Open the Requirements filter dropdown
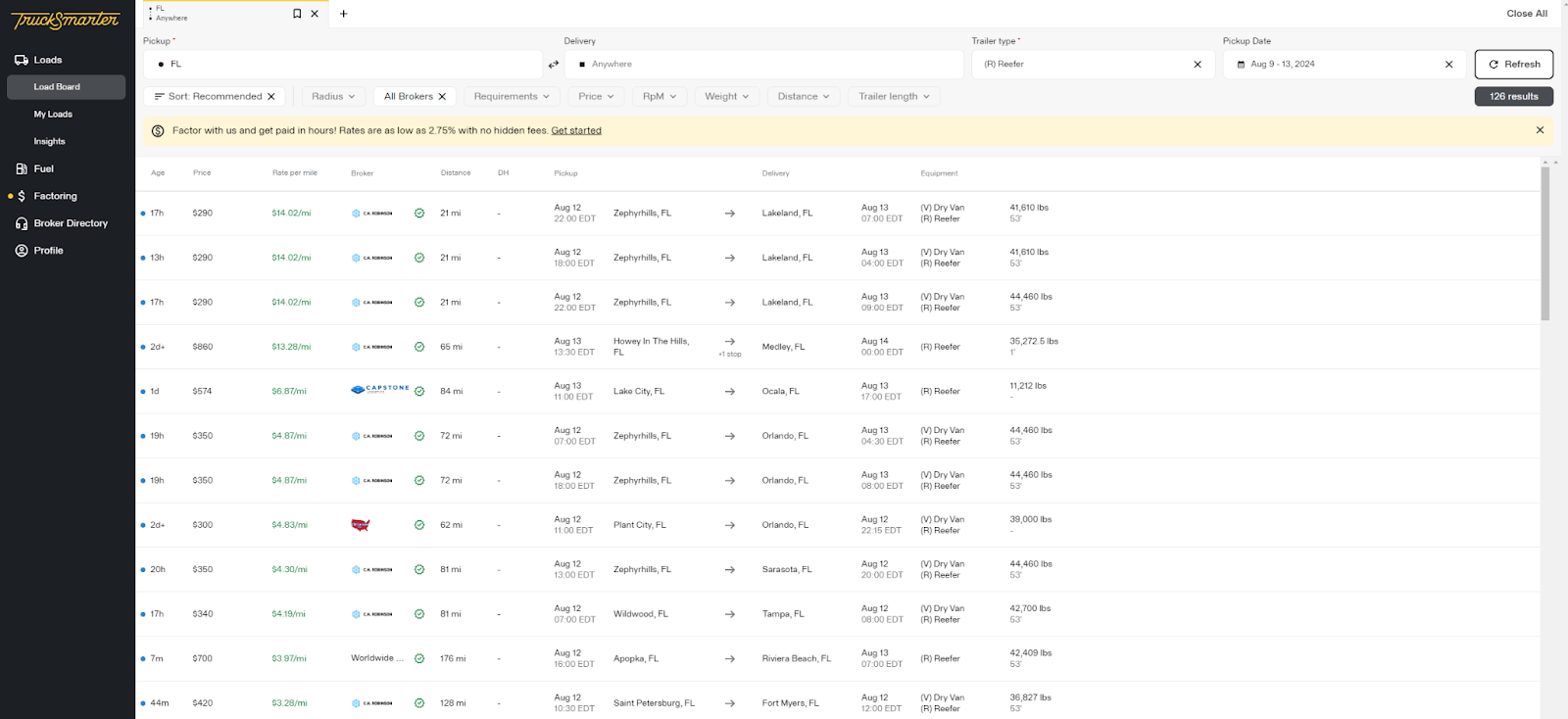Screen dimensions: 1568x719 (x=512, y=97)
